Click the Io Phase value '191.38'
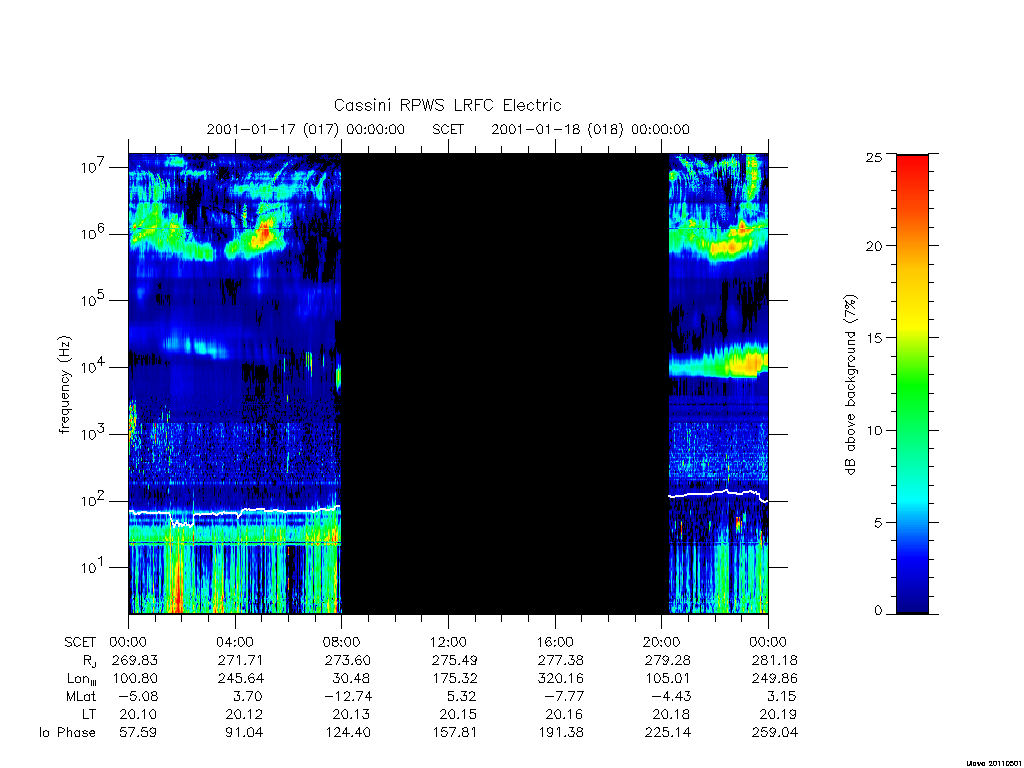Screen dimensions: 1024x768 [561, 733]
